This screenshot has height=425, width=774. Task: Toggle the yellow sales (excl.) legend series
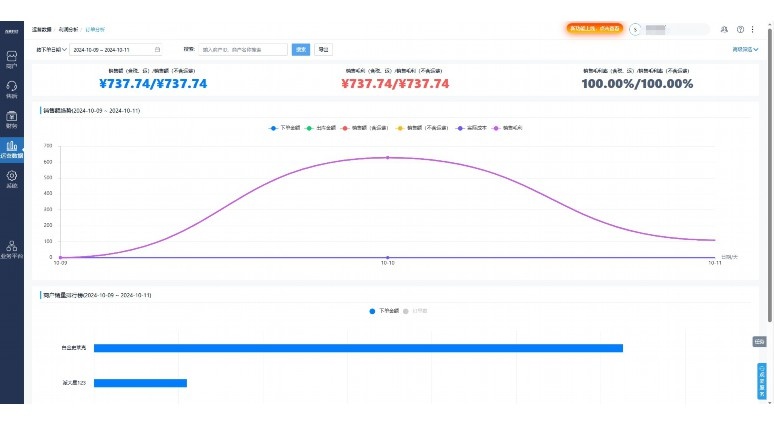(x=422, y=128)
